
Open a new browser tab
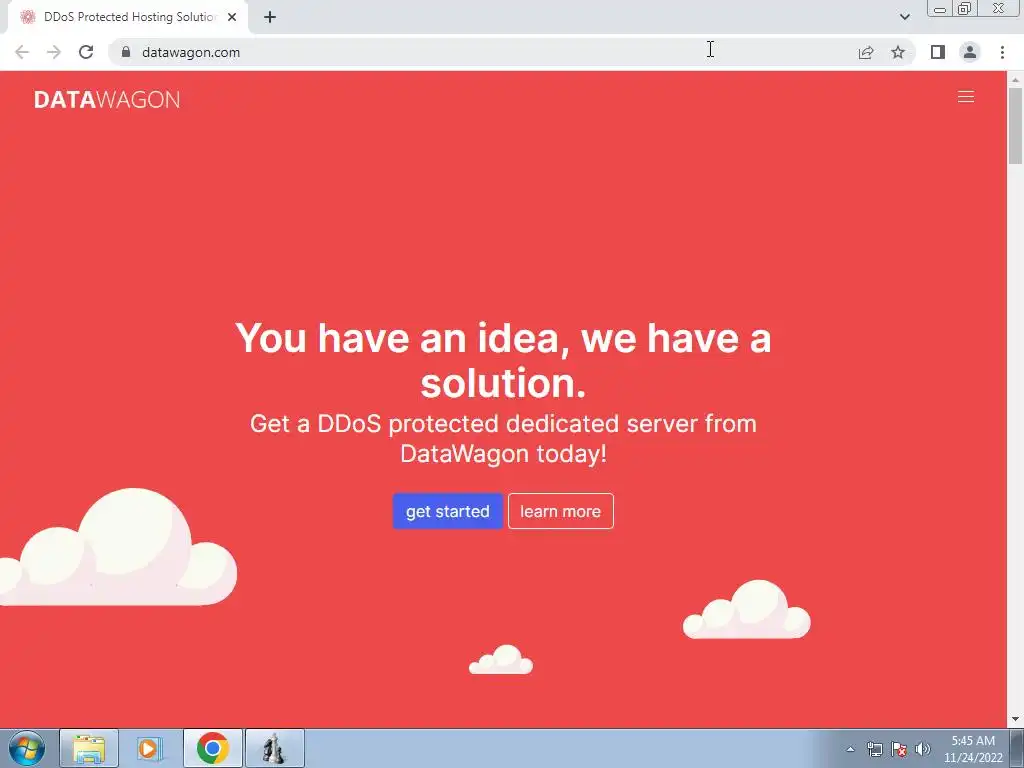[270, 17]
